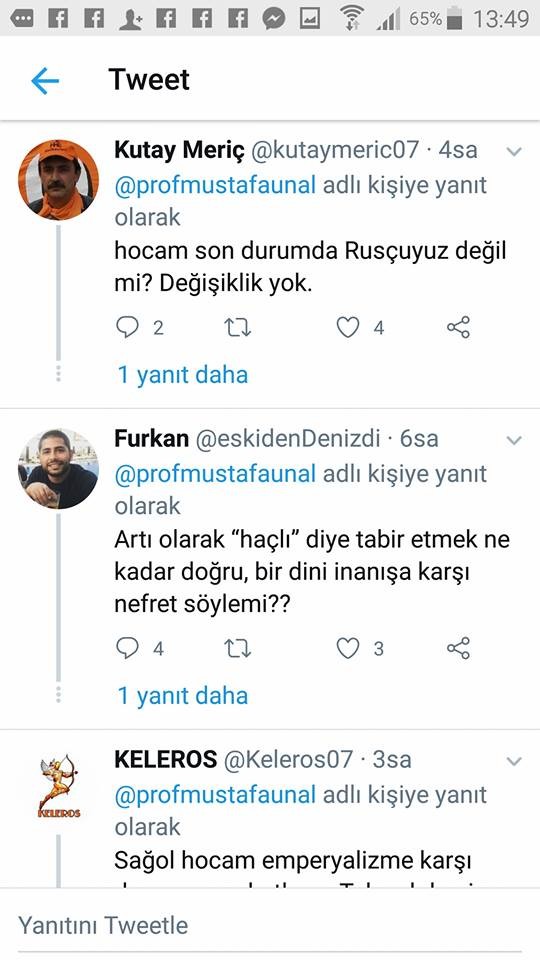540x960 pixels.
Task: Open reply icon on Kutay Meriç's tweet
Action: point(127,328)
